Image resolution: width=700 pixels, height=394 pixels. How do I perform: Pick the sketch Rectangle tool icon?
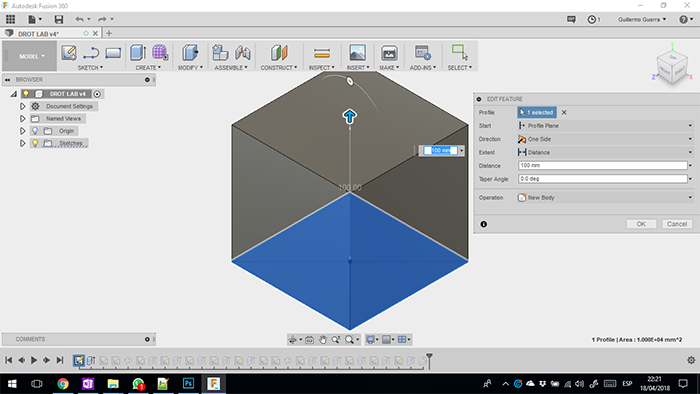(x=113, y=53)
